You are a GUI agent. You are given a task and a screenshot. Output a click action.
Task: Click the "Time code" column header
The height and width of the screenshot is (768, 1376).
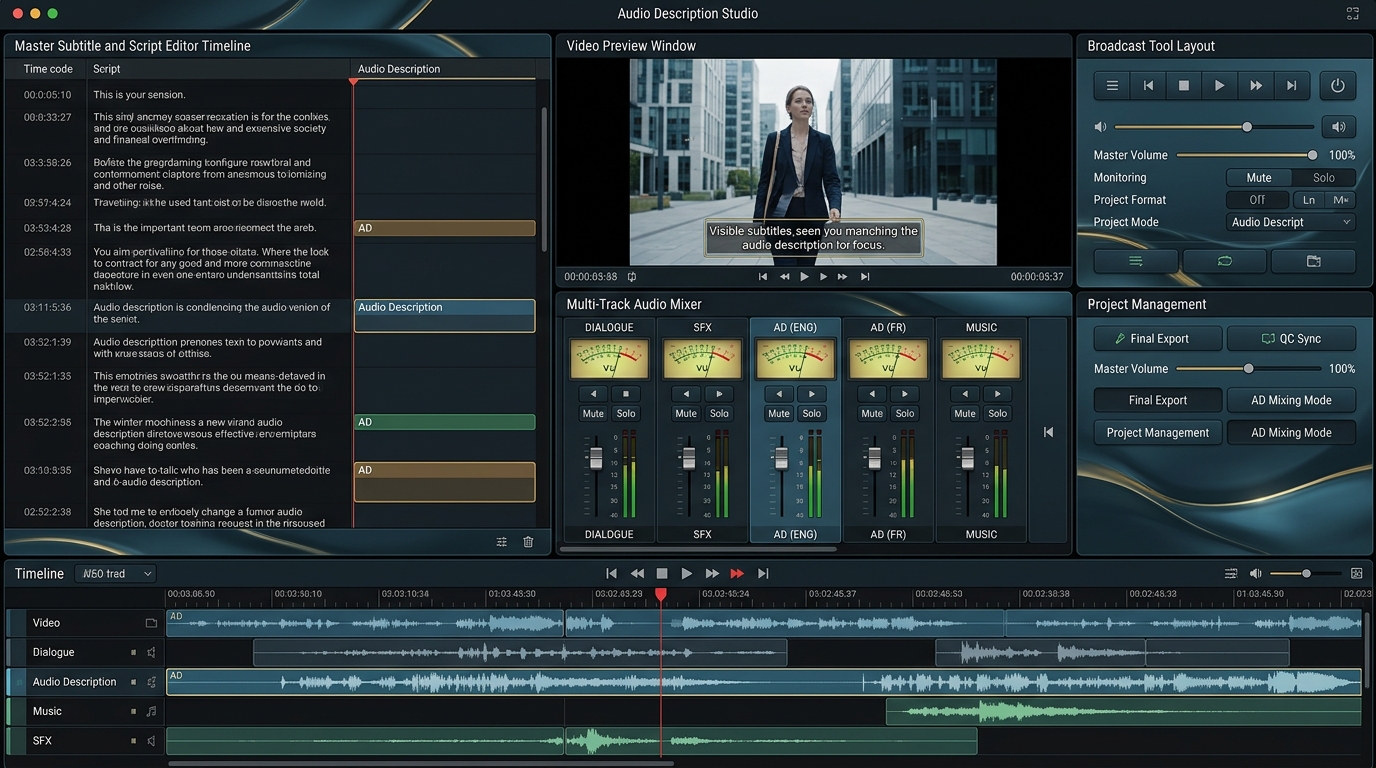pyautogui.click(x=48, y=69)
